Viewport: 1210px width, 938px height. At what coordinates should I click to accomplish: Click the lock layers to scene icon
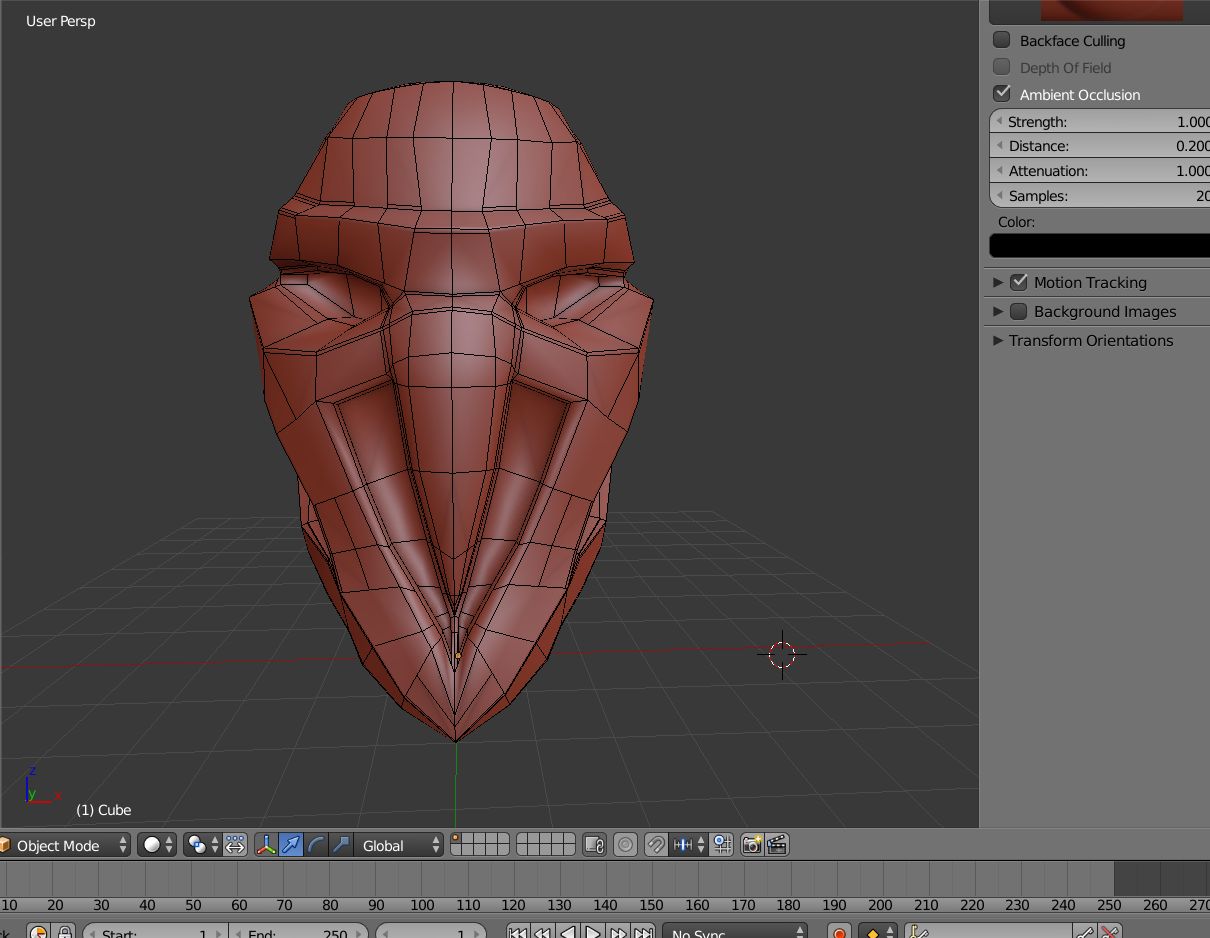coord(594,845)
